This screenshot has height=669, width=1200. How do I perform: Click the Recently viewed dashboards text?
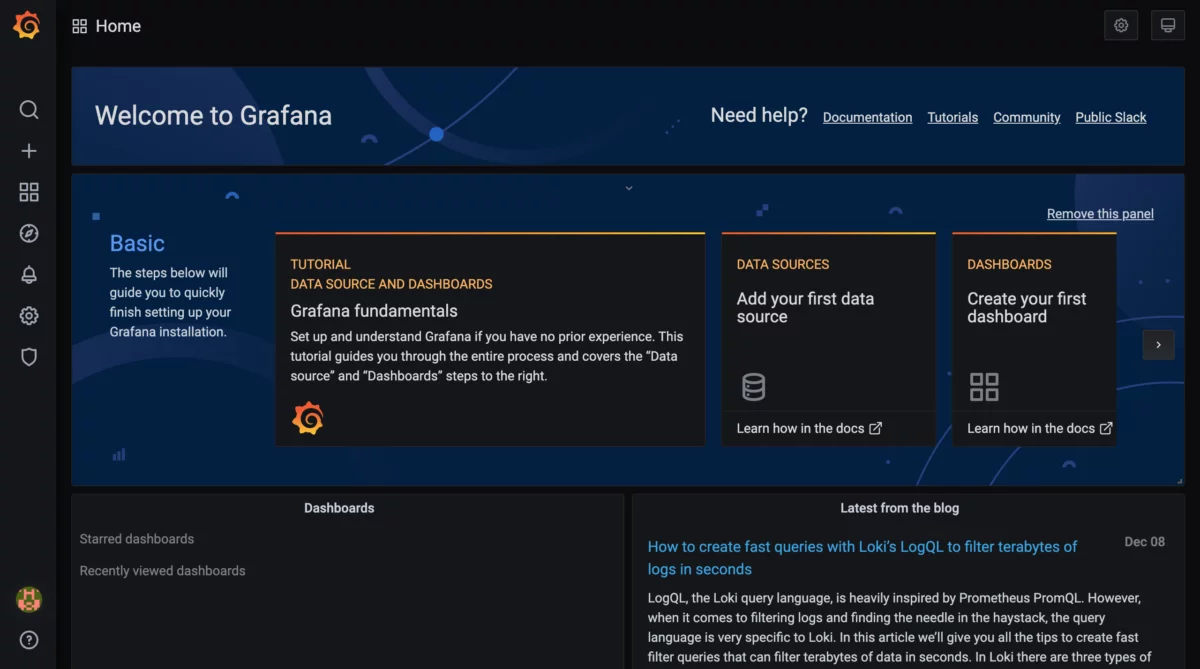tap(162, 571)
